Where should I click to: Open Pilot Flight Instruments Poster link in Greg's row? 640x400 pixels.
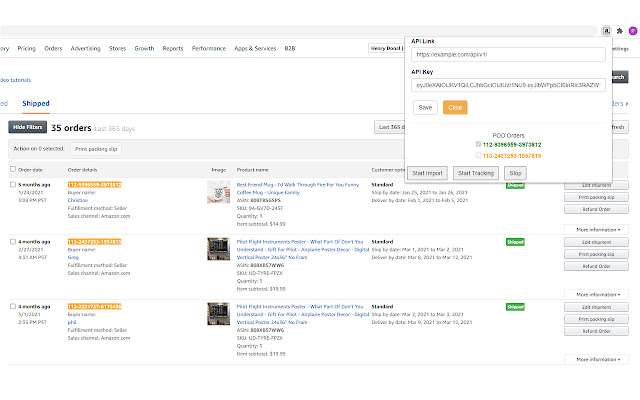tap(303, 249)
